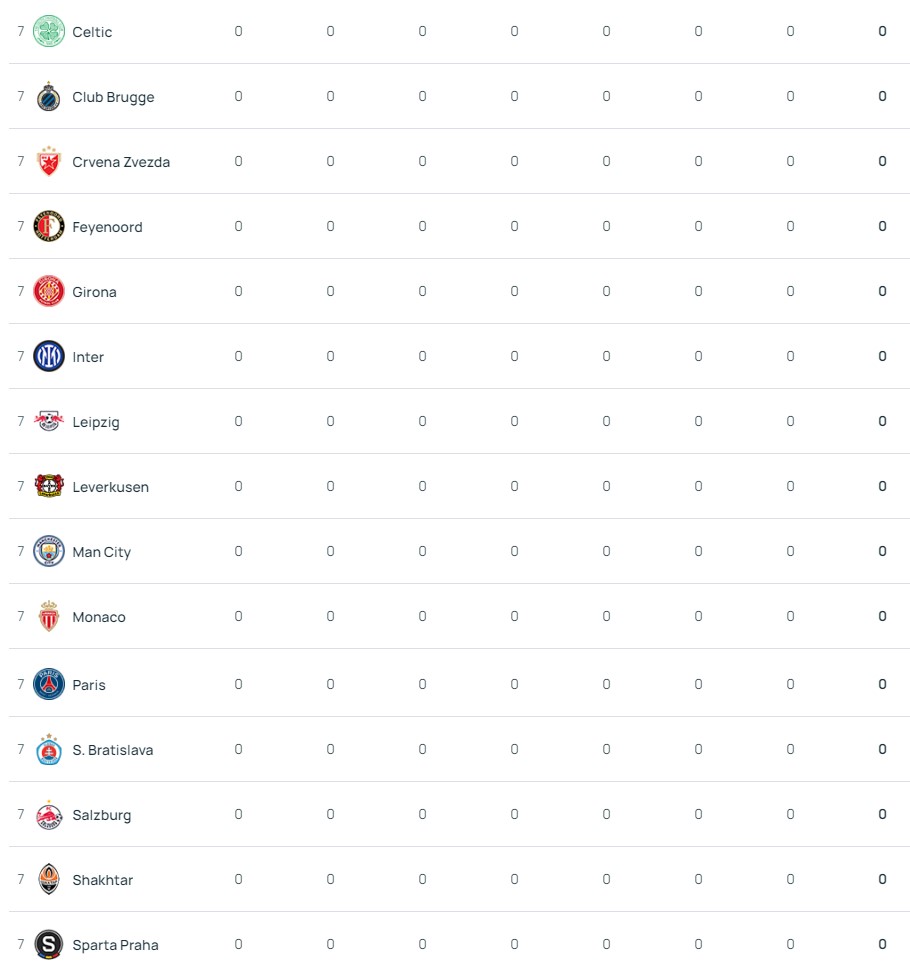
Task: Click the Club Brugge crest icon
Action: (49, 97)
